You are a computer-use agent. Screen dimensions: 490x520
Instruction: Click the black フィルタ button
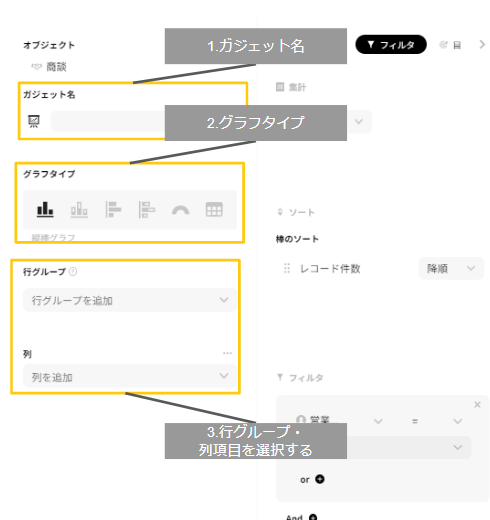391,45
